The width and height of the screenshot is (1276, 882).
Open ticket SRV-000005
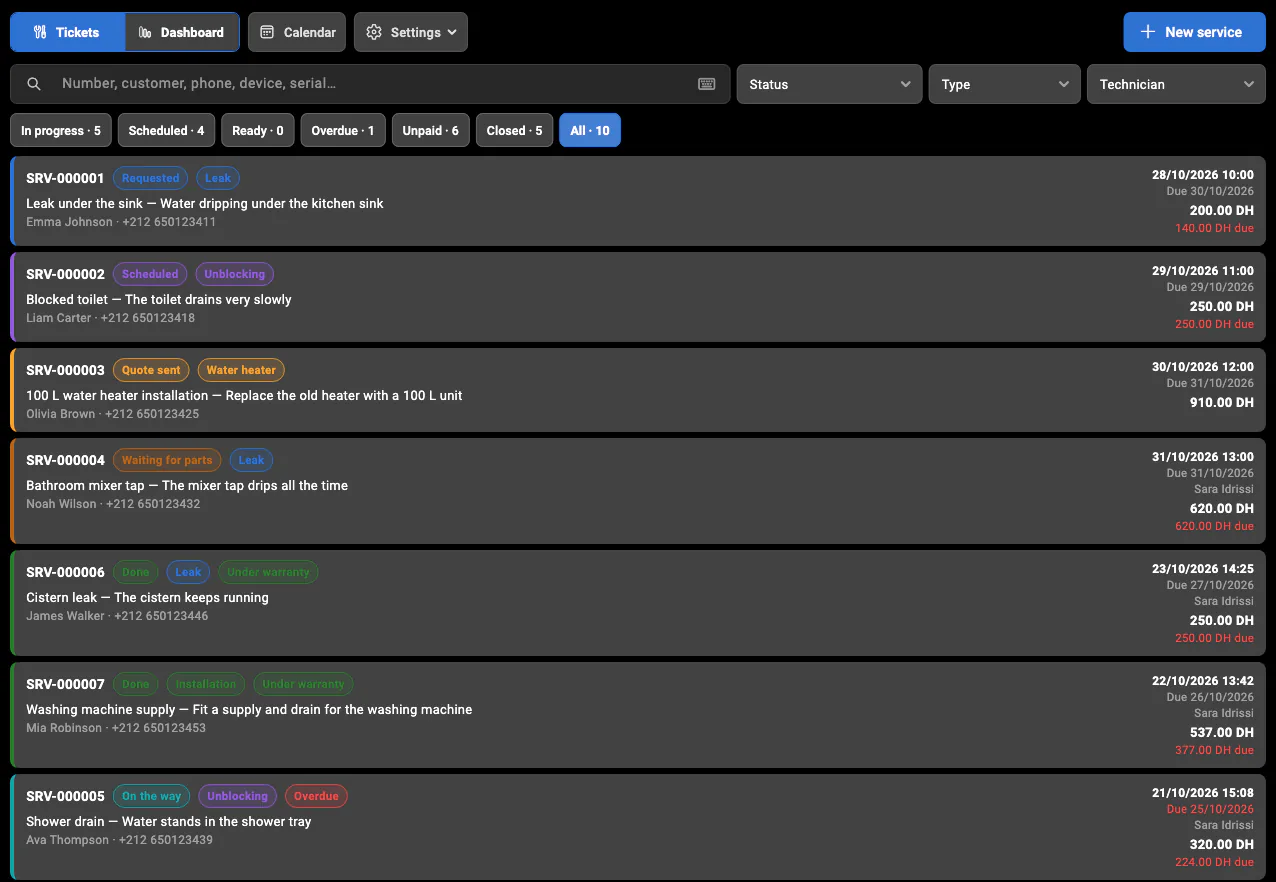point(638,827)
